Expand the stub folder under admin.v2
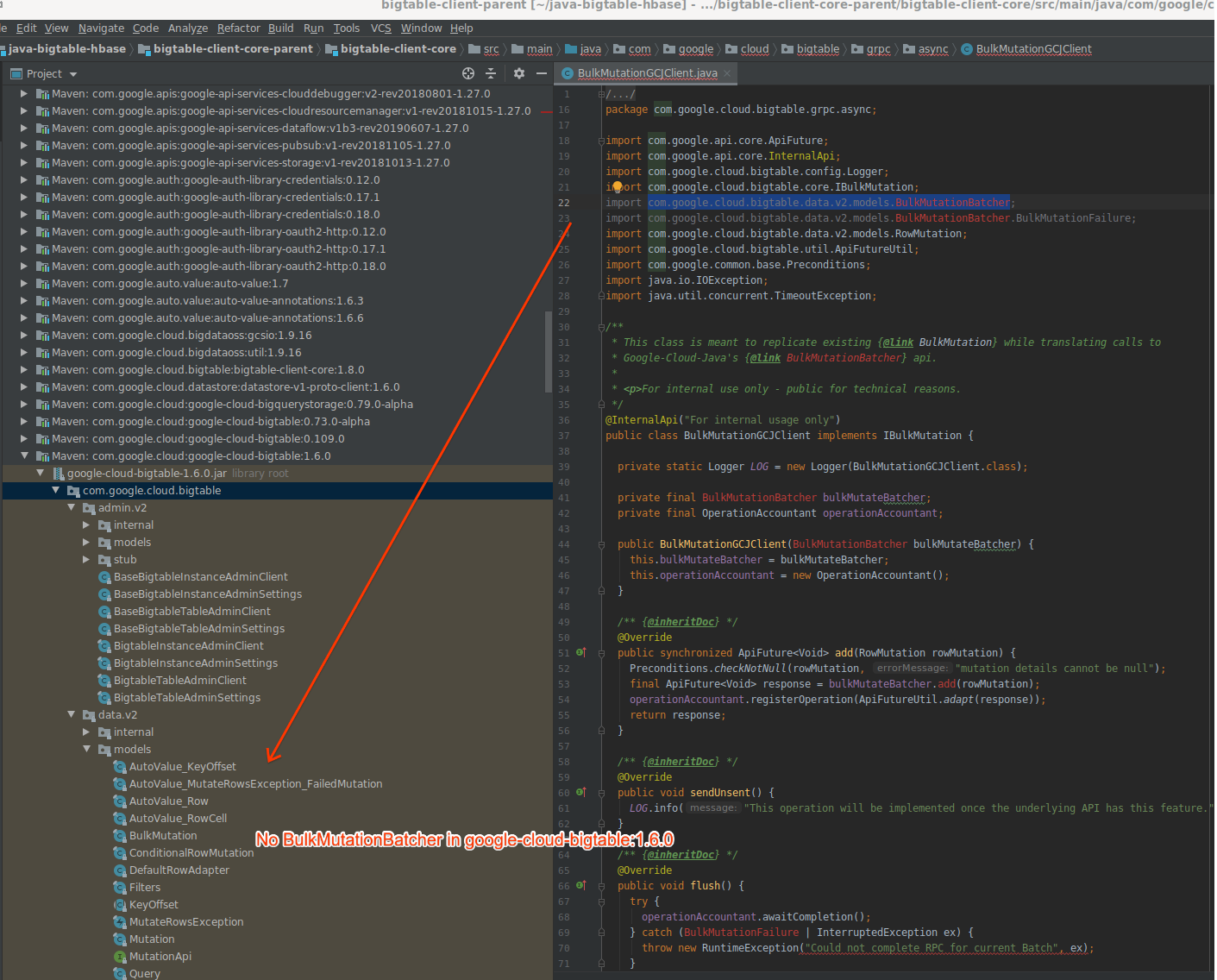The height and width of the screenshot is (980, 1217). [x=86, y=559]
